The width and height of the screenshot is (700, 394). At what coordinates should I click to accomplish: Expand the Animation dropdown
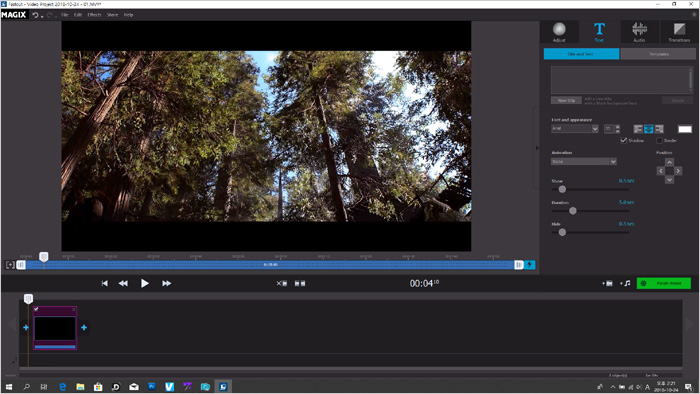584,162
